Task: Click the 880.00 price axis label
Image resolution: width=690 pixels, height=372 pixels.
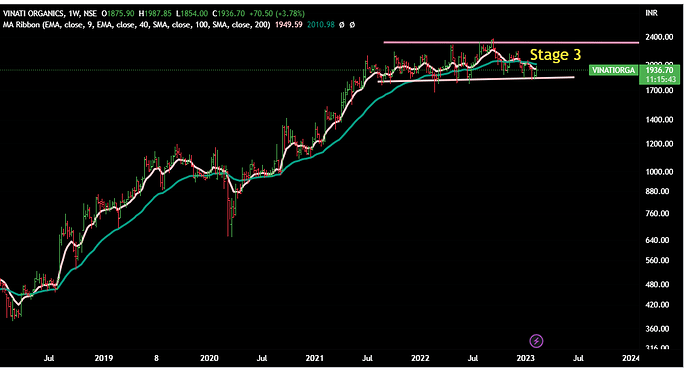Action: [x=657, y=191]
